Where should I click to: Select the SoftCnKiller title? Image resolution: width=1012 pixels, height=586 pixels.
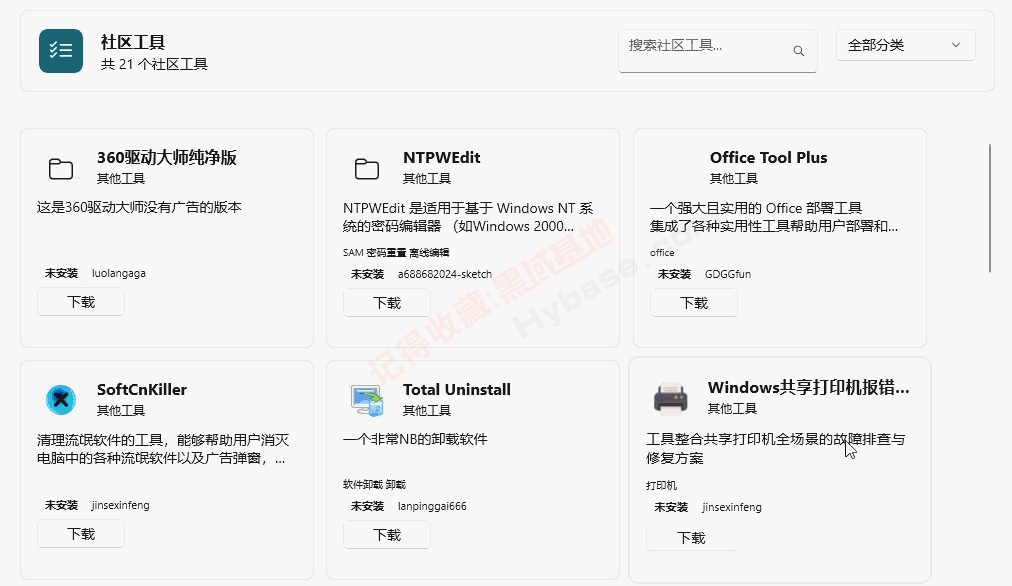pos(142,389)
